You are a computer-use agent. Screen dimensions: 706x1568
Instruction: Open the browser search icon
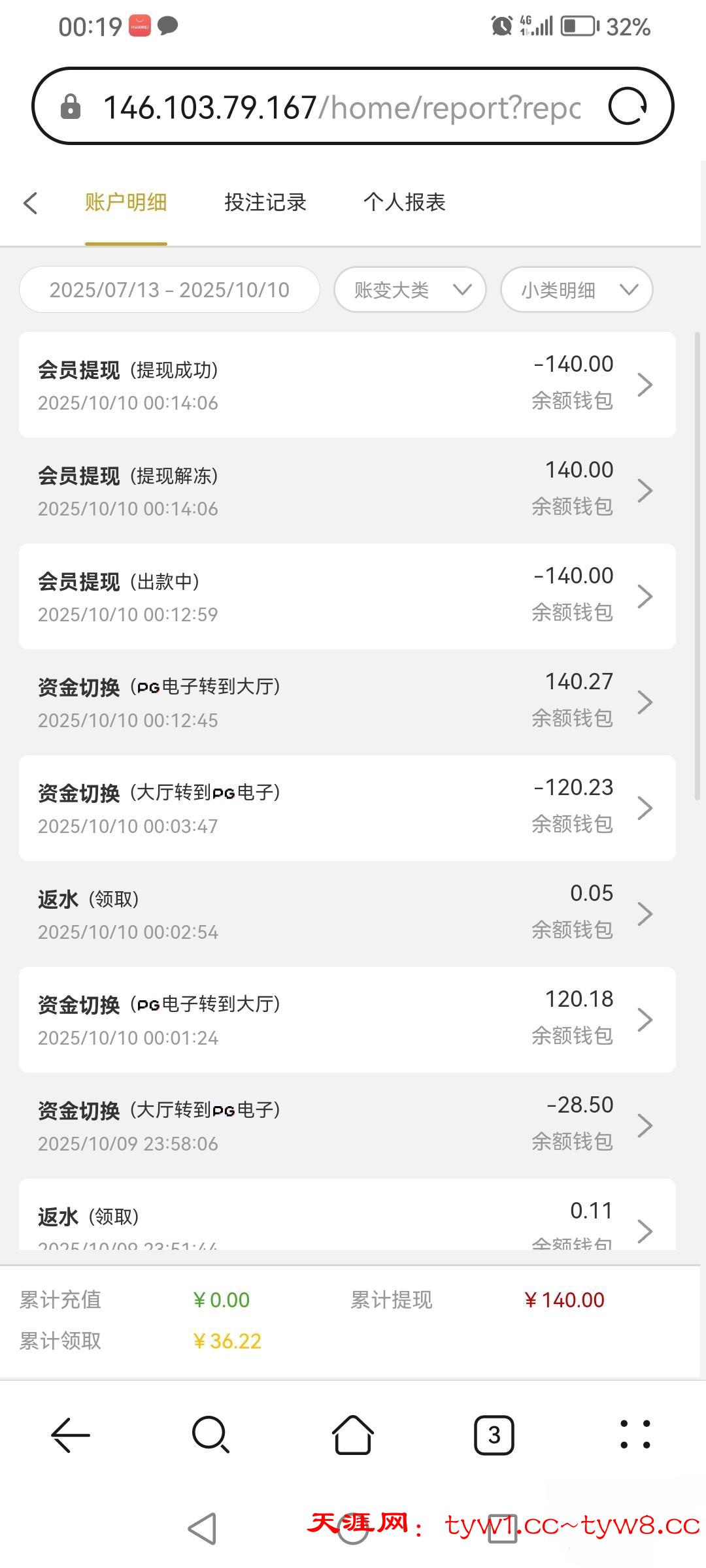[x=210, y=1435]
